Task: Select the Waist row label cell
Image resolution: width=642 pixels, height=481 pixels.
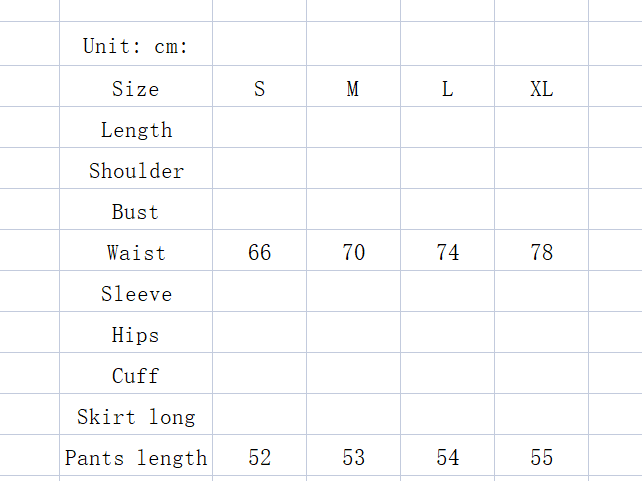Action: tap(136, 253)
